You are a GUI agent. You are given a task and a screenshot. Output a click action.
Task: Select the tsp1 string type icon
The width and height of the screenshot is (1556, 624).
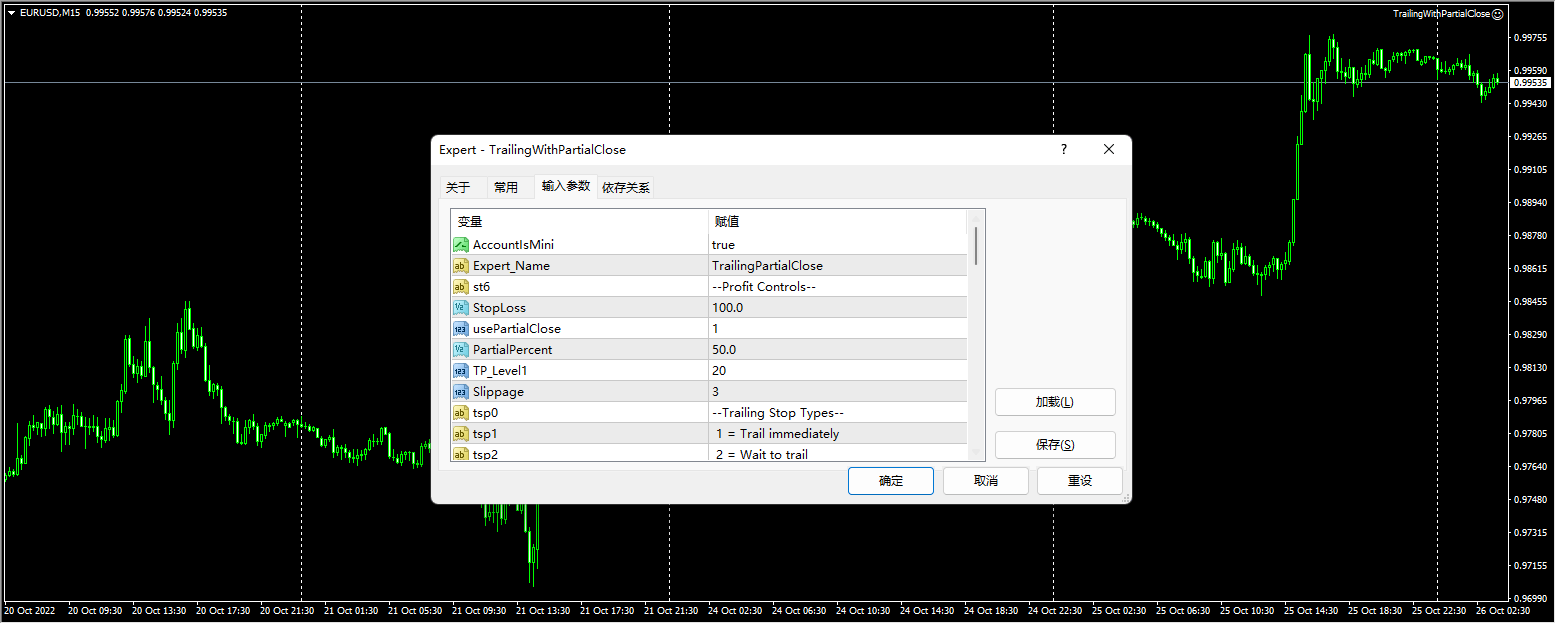(x=461, y=434)
